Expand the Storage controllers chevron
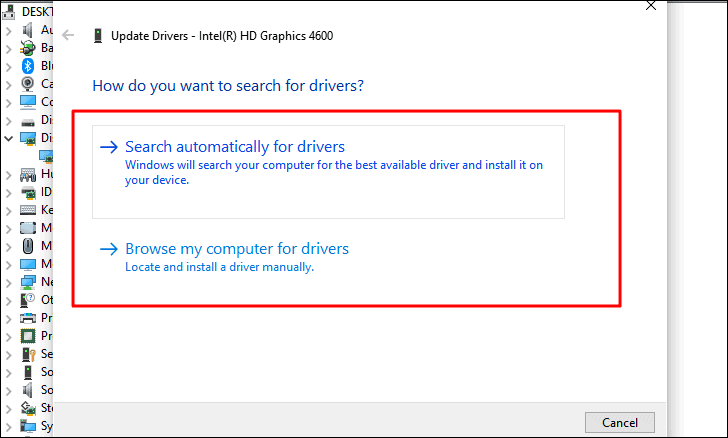Image resolution: width=728 pixels, height=438 pixels. [8, 409]
